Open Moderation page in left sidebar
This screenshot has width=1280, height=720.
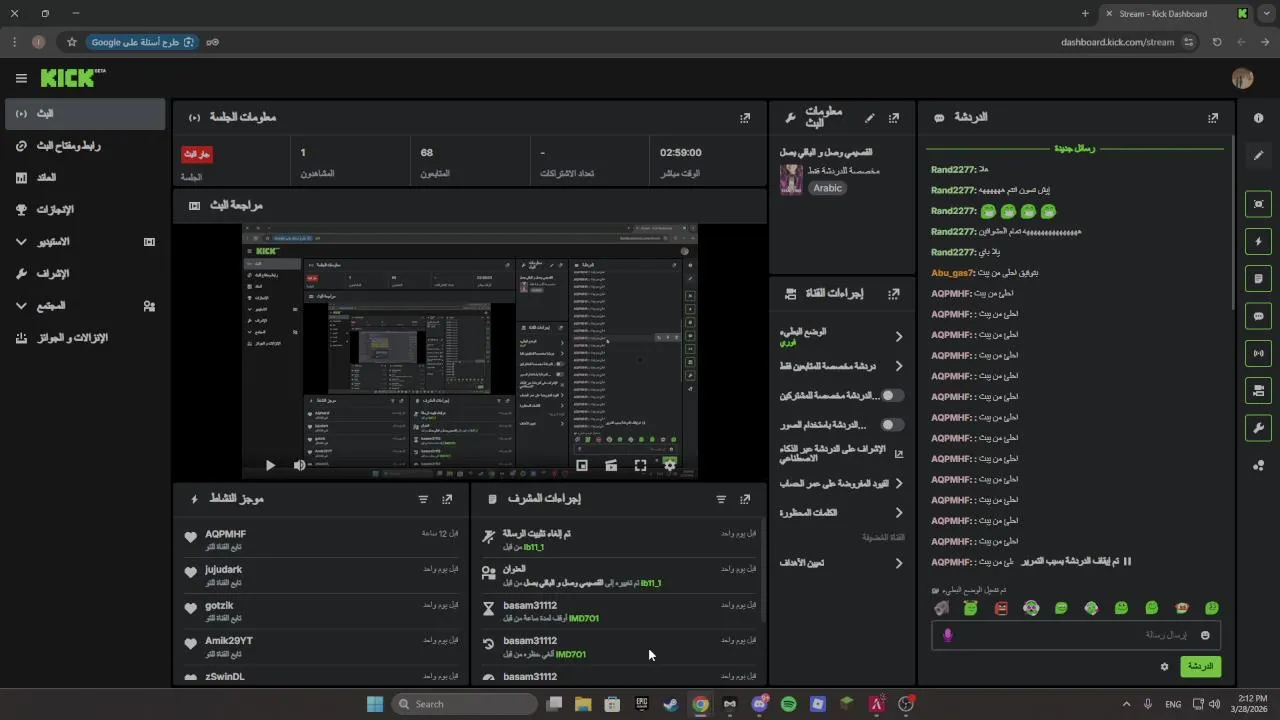(x=85, y=274)
